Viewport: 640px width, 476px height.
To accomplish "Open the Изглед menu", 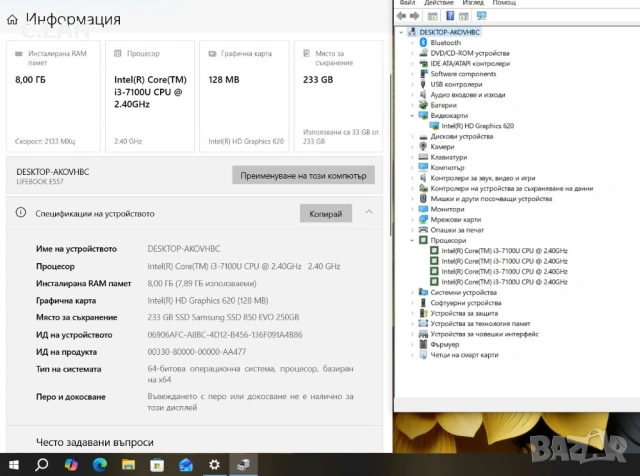I will pos(473,3).
